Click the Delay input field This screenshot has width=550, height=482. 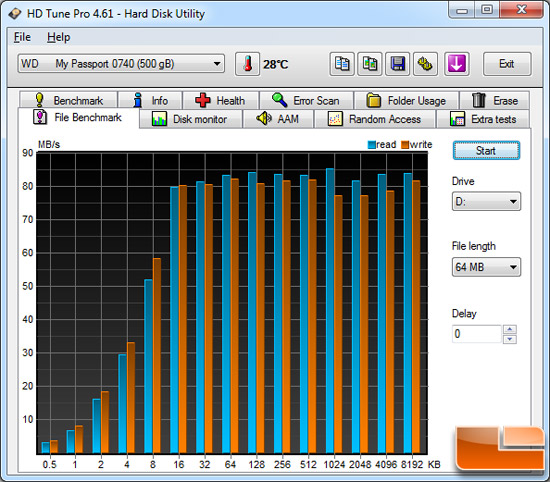click(477, 334)
